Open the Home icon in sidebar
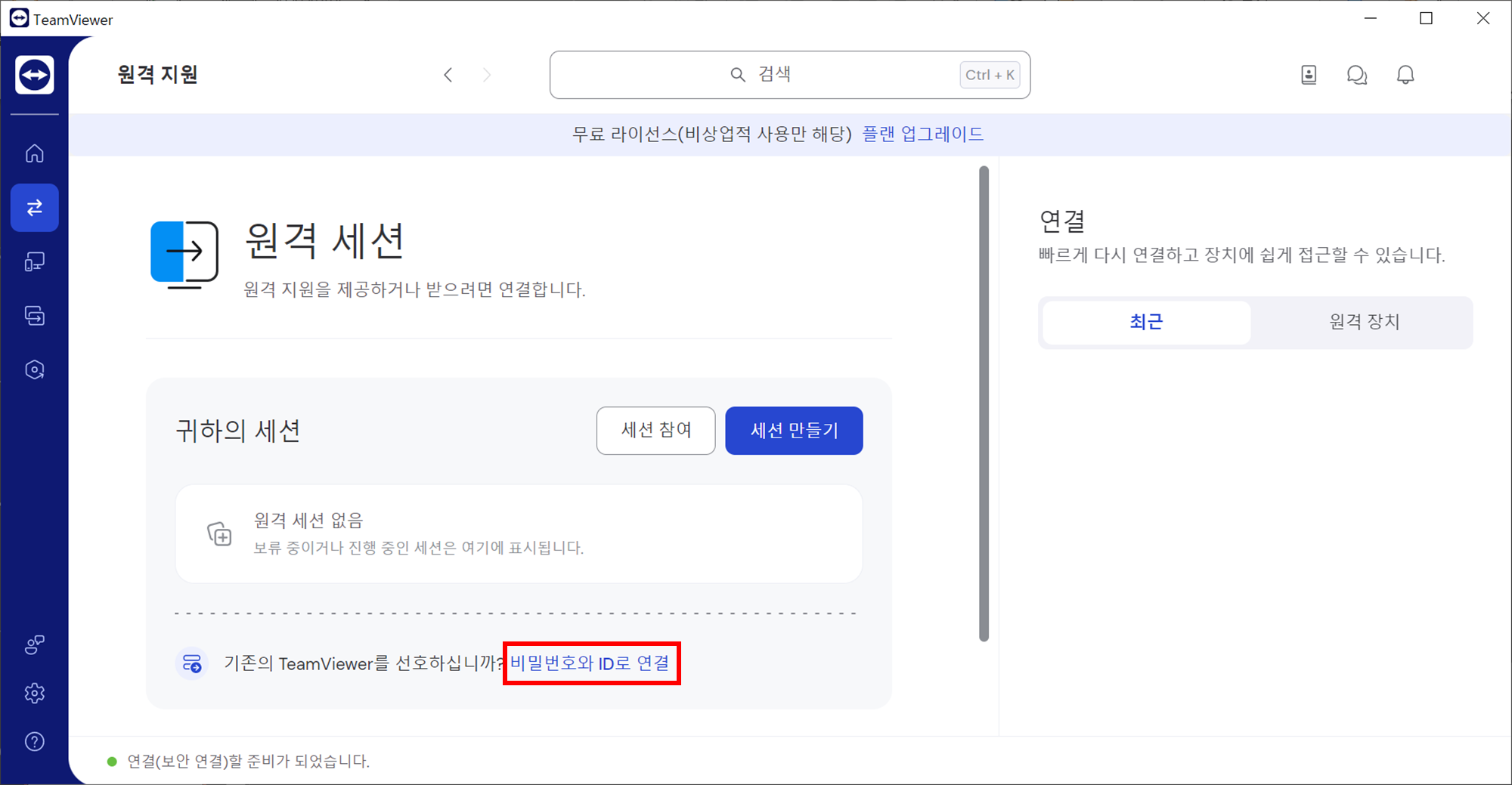Viewport: 1512px width, 785px height. (35, 153)
